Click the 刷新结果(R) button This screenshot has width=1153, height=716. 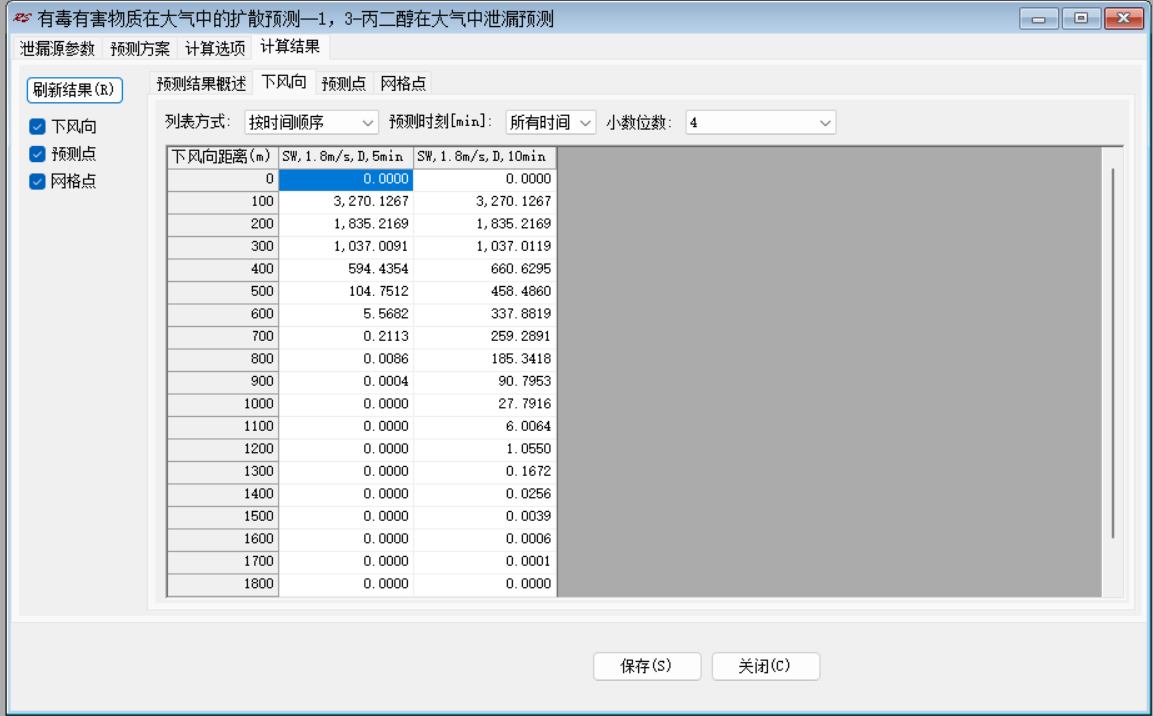click(x=74, y=90)
